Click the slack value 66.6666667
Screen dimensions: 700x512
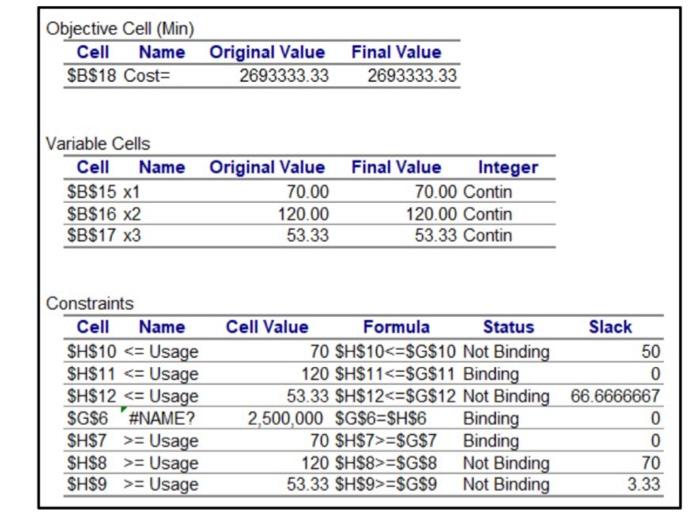point(615,396)
